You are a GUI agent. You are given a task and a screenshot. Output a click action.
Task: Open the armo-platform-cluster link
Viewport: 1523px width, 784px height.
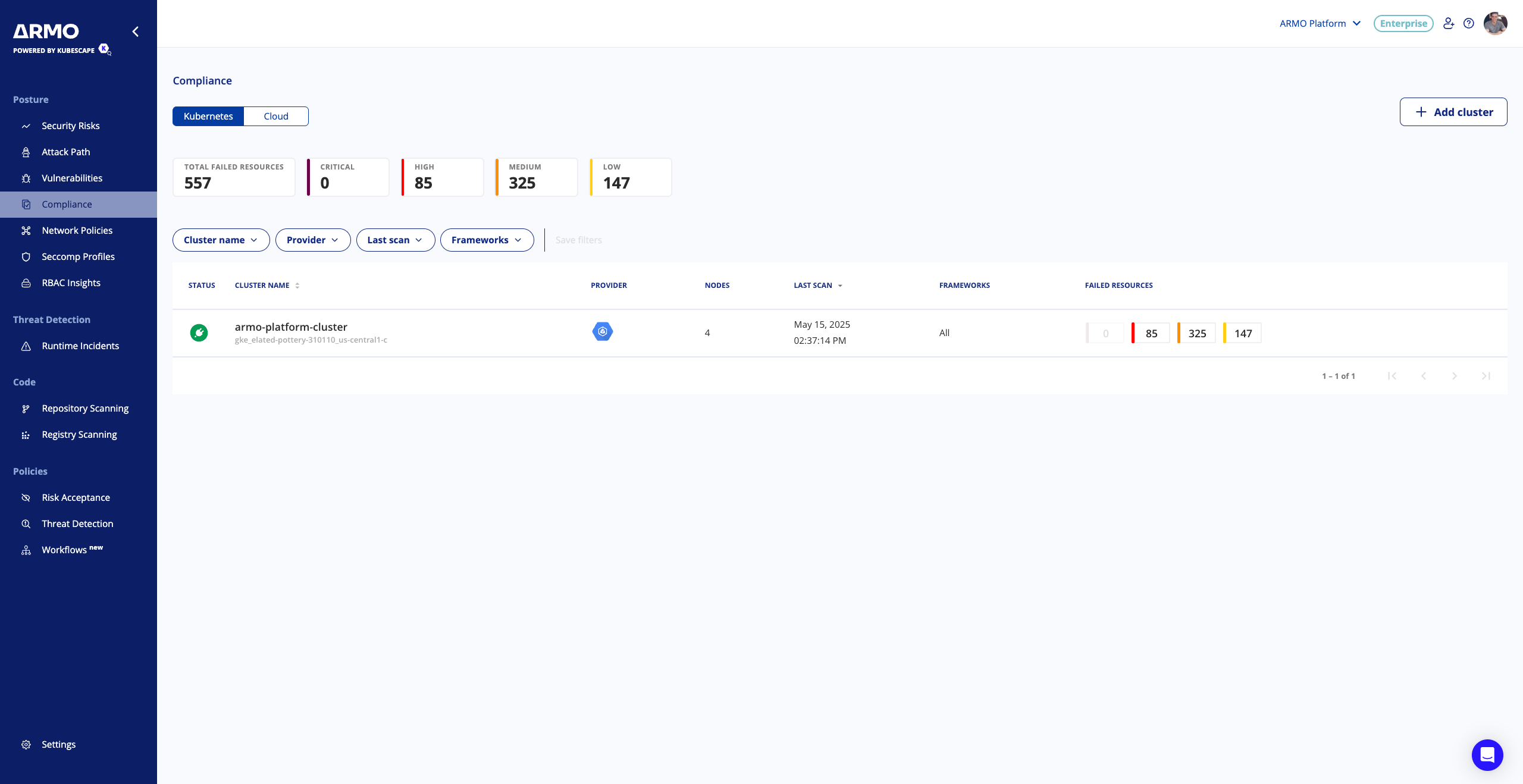291,327
